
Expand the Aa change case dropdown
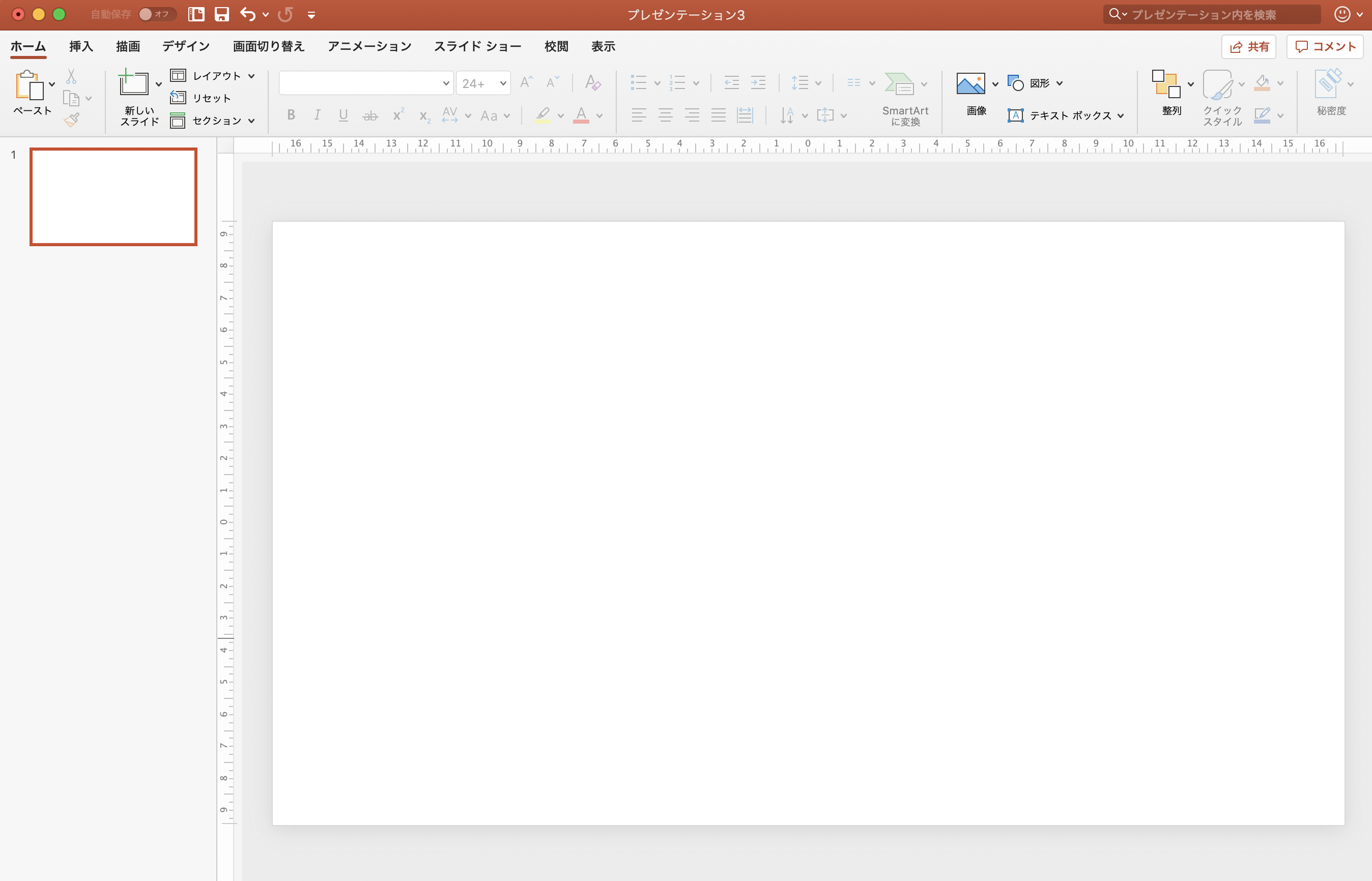coord(506,116)
